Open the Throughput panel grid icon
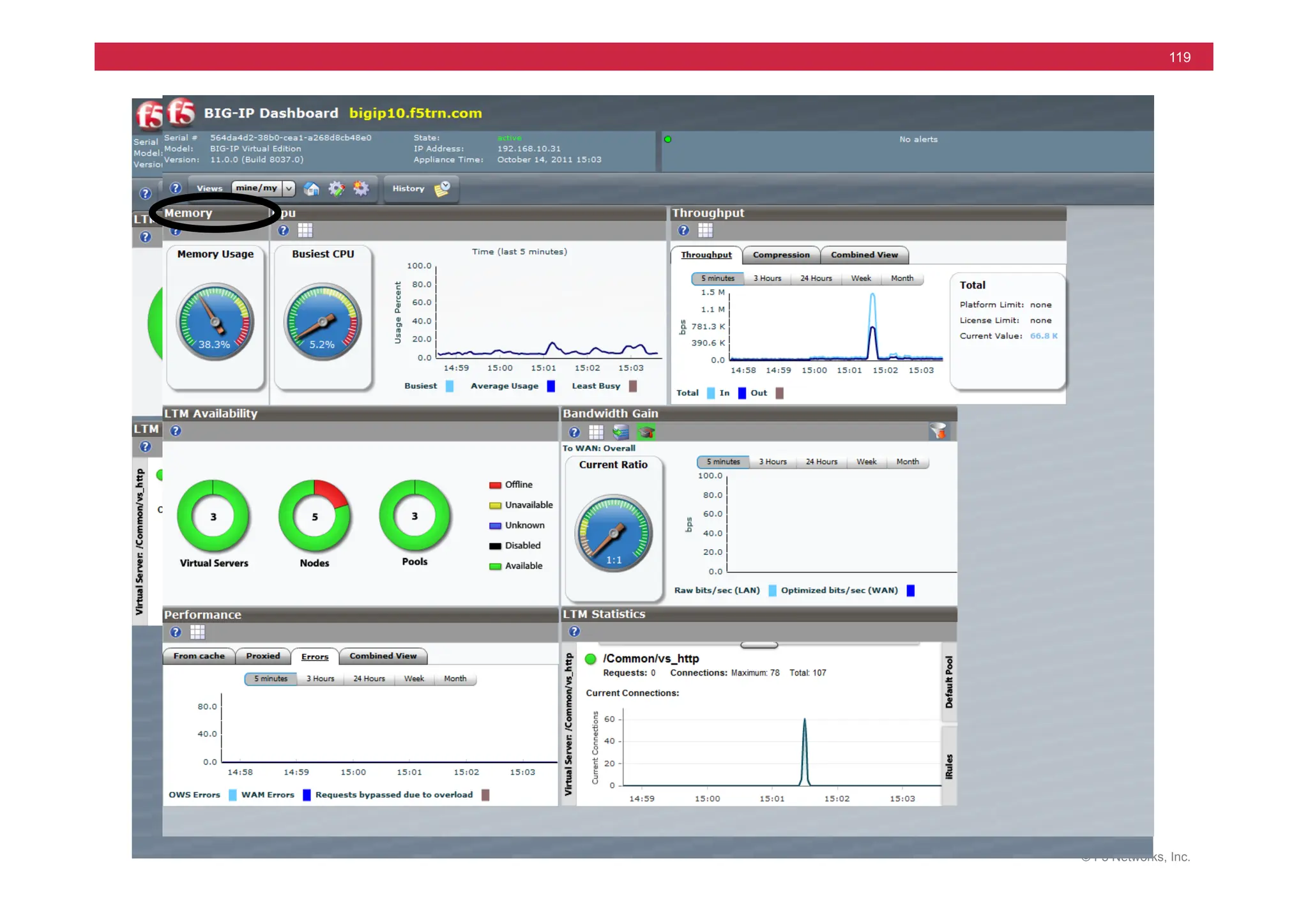The width and height of the screenshot is (1308, 924). click(x=705, y=231)
